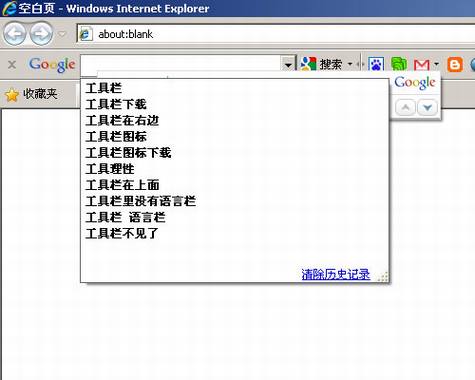Viewport: 475px width, 380px height.
Task: Expand the Gmail dropdown arrow
Action: [x=436, y=64]
